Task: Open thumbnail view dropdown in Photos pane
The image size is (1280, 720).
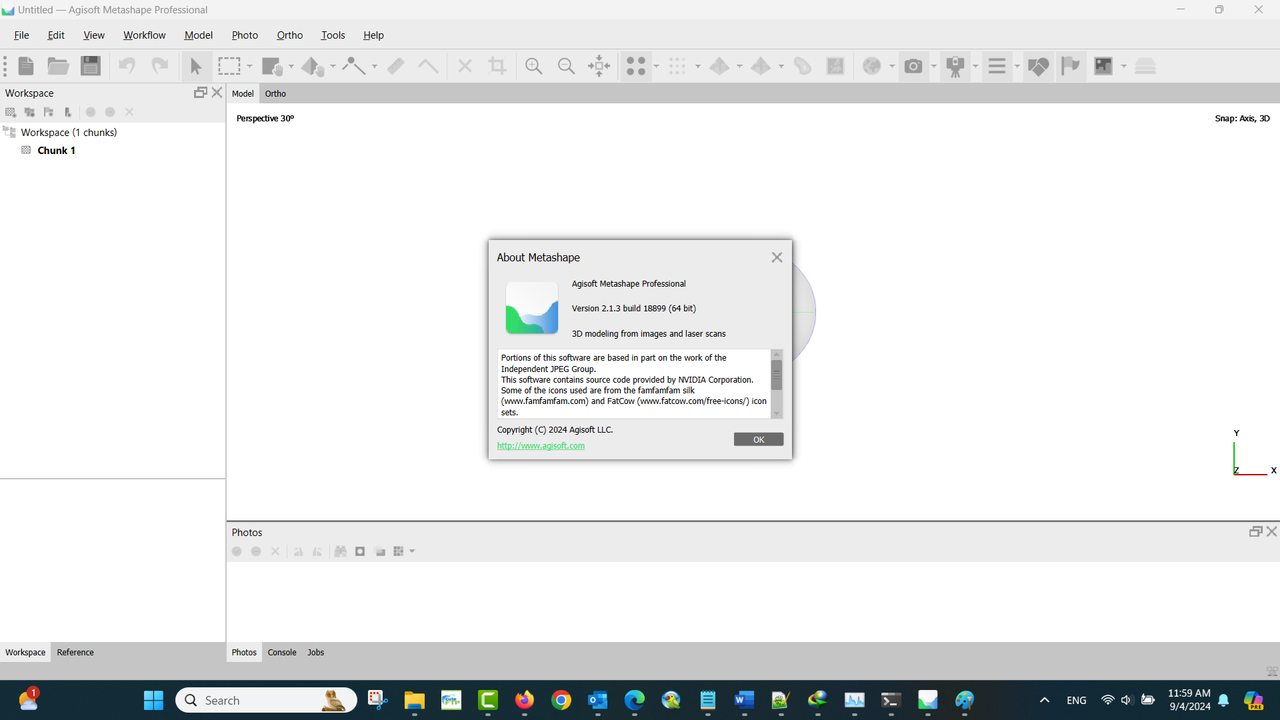Action: 412,551
